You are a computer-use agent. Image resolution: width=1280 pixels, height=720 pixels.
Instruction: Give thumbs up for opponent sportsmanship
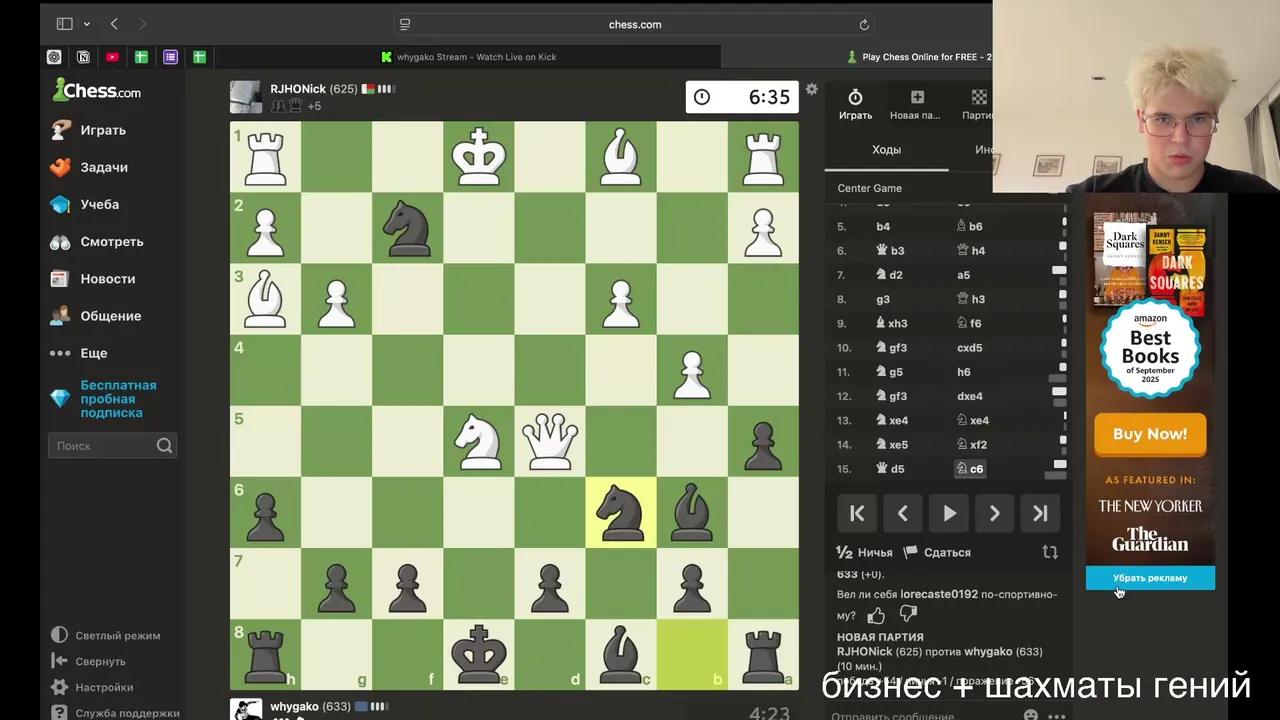click(876, 615)
